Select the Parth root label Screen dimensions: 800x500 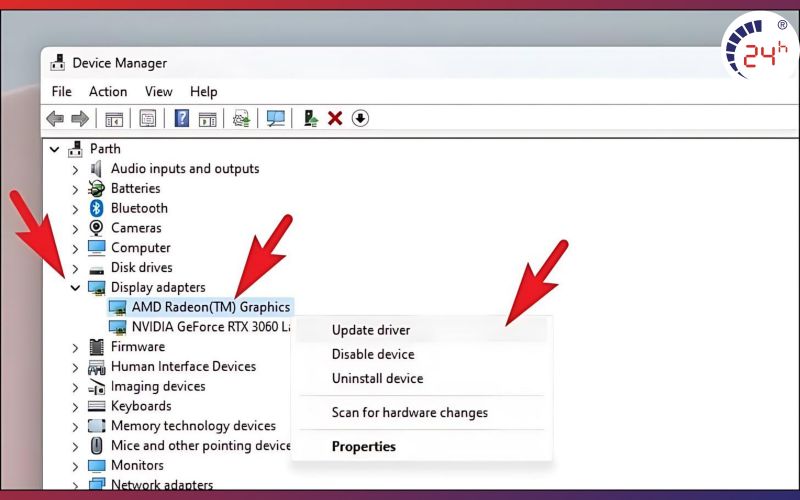pos(105,148)
